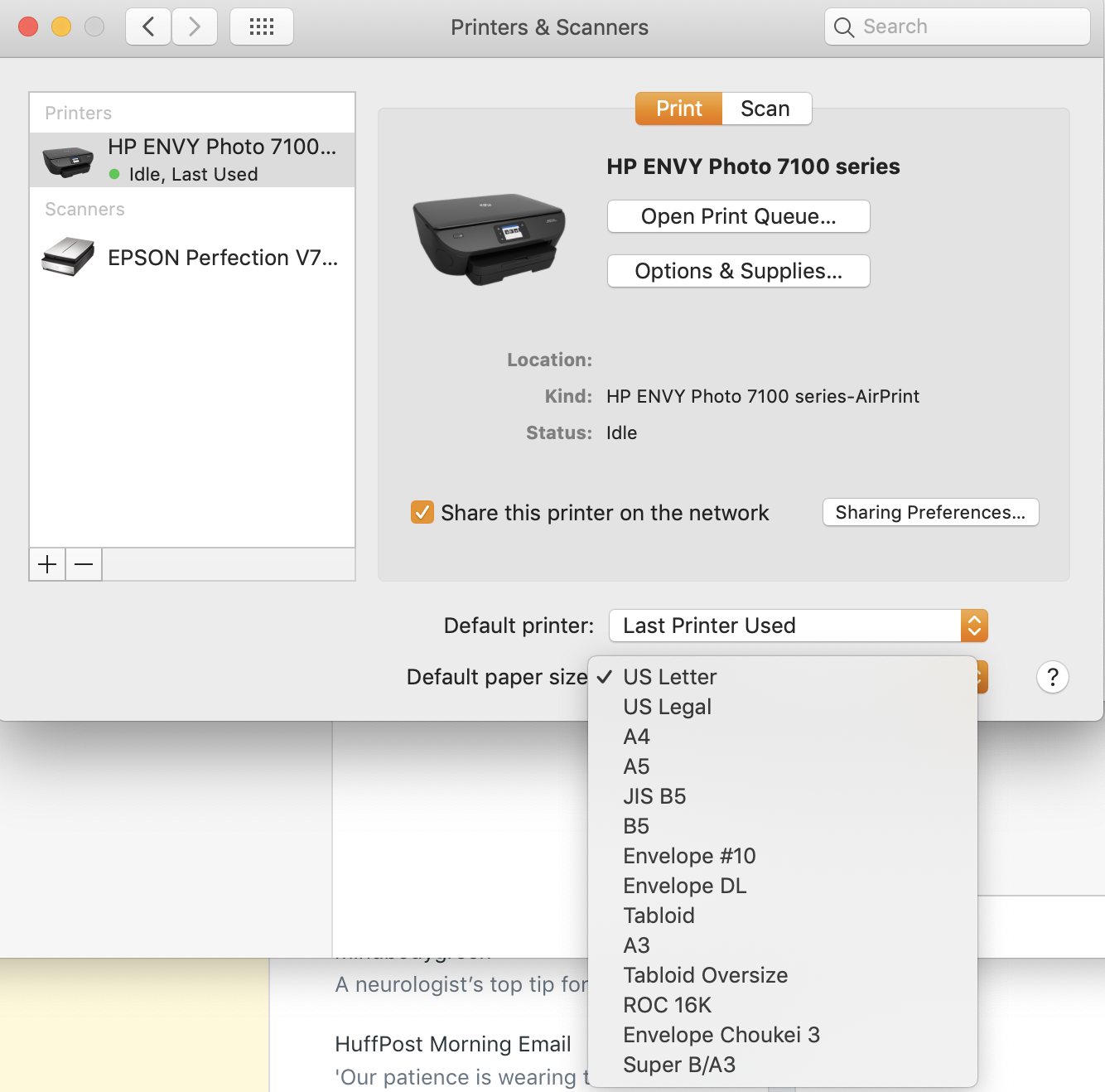This screenshot has height=1092, width=1105.
Task: Click the remove printer minus icon
Action: point(83,564)
